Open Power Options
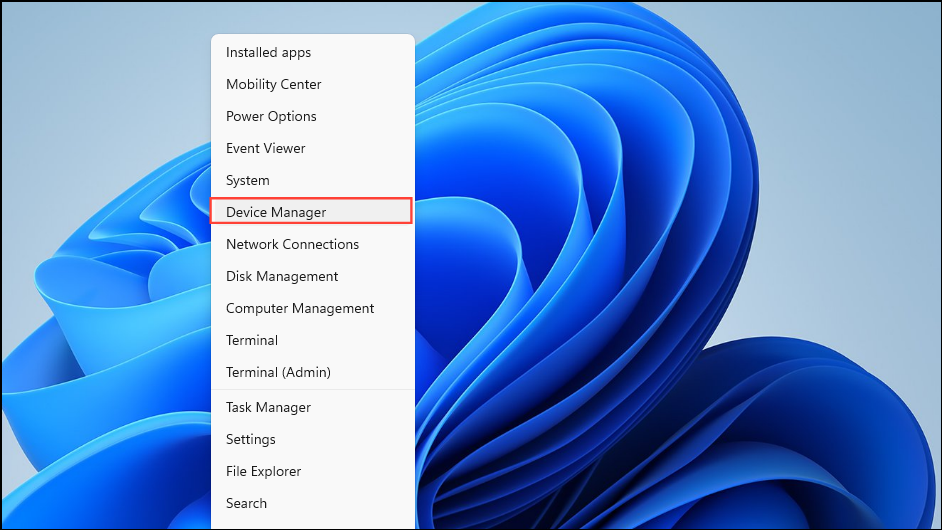The image size is (942, 530). tap(312, 116)
